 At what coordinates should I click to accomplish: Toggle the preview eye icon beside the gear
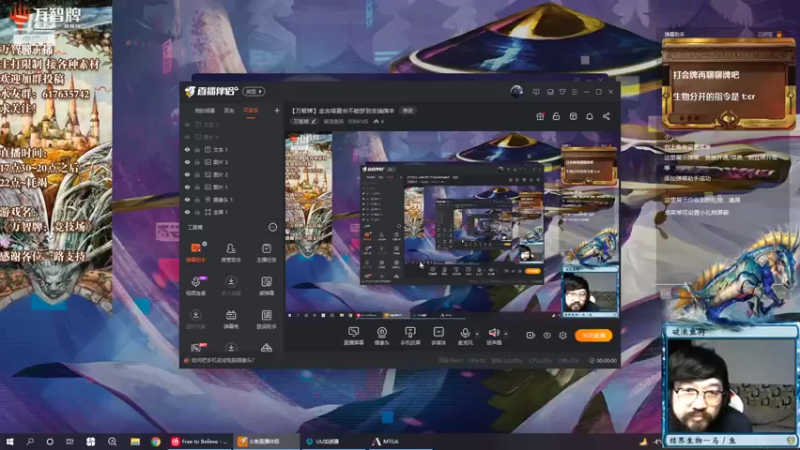click(x=547, y=335)
